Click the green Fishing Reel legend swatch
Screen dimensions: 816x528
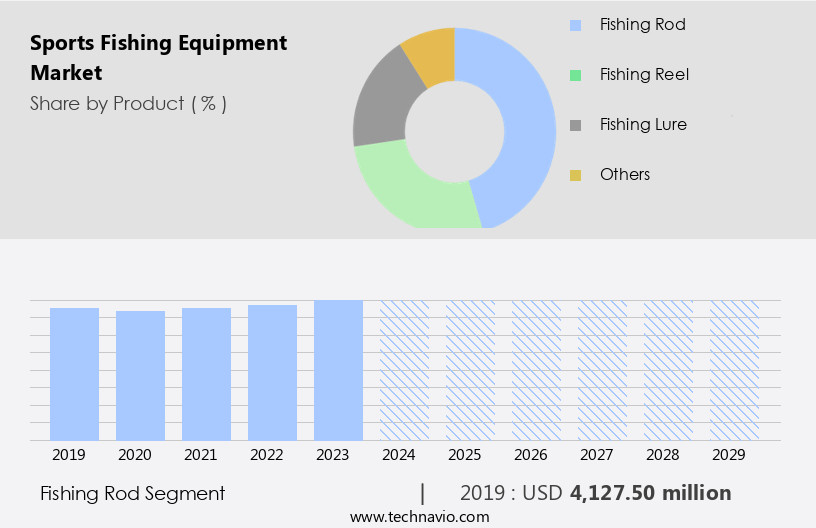point(575,75)
